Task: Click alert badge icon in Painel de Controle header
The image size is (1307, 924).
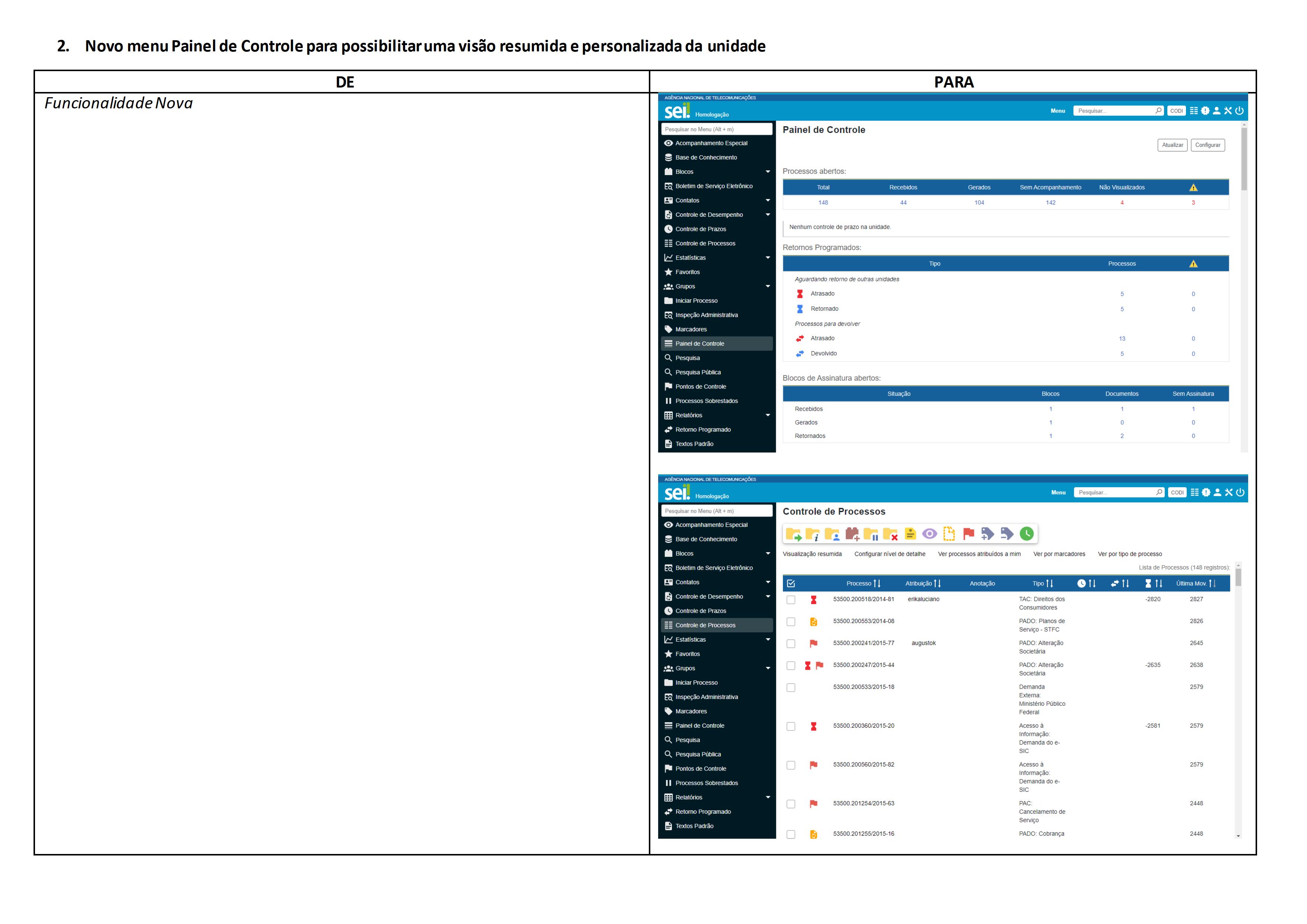Action: (1205, 111)
